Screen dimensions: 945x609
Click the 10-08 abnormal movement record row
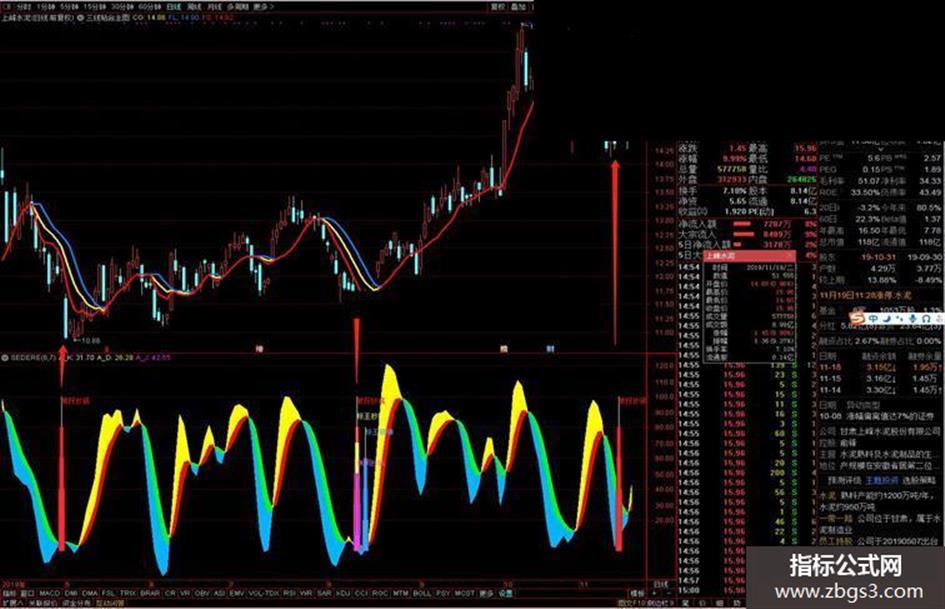[879, 416]
